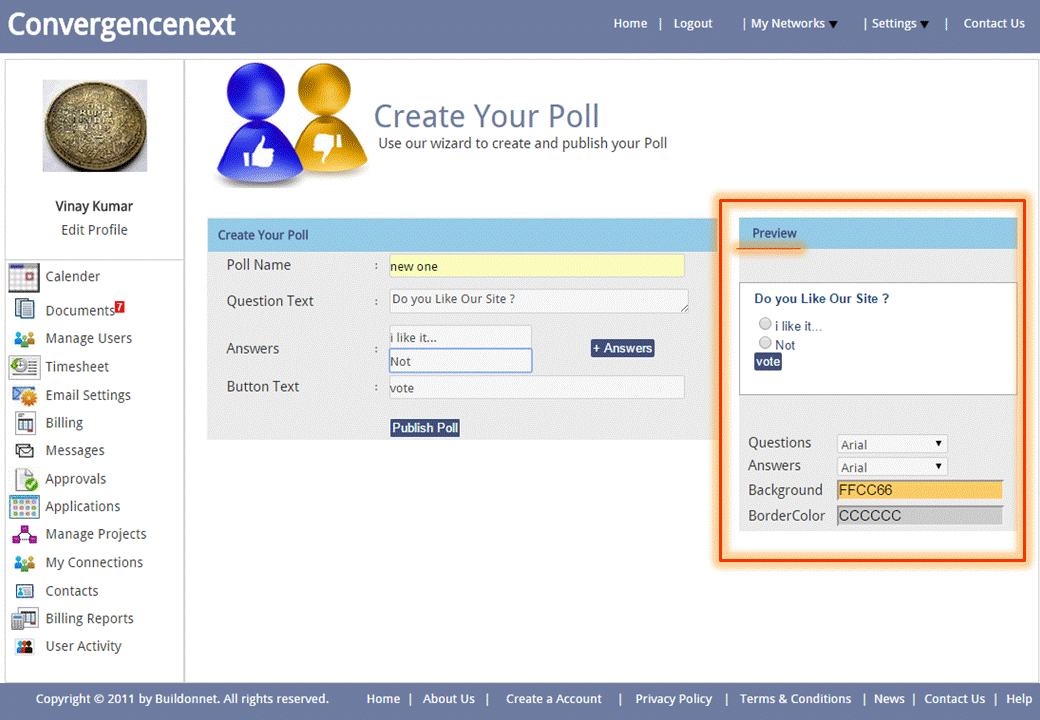The image size is (1040, 720).
Task: Click the Background color field FFCC66
Action: point(919,490)
